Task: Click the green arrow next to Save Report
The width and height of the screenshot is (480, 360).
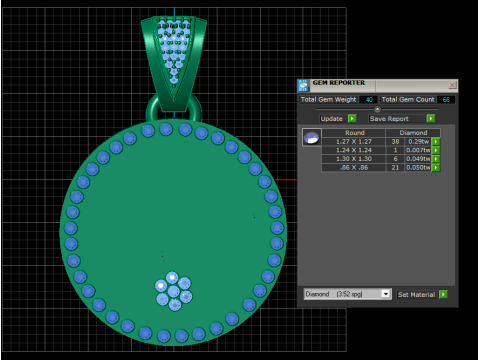Action: 431,118
